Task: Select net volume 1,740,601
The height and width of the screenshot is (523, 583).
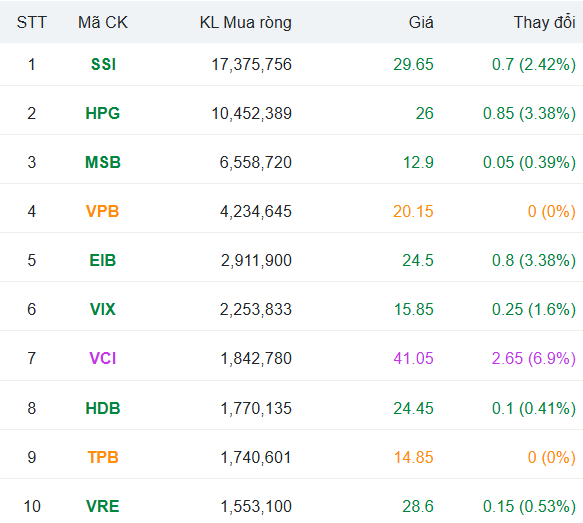Action: click(x=256, y=457)
